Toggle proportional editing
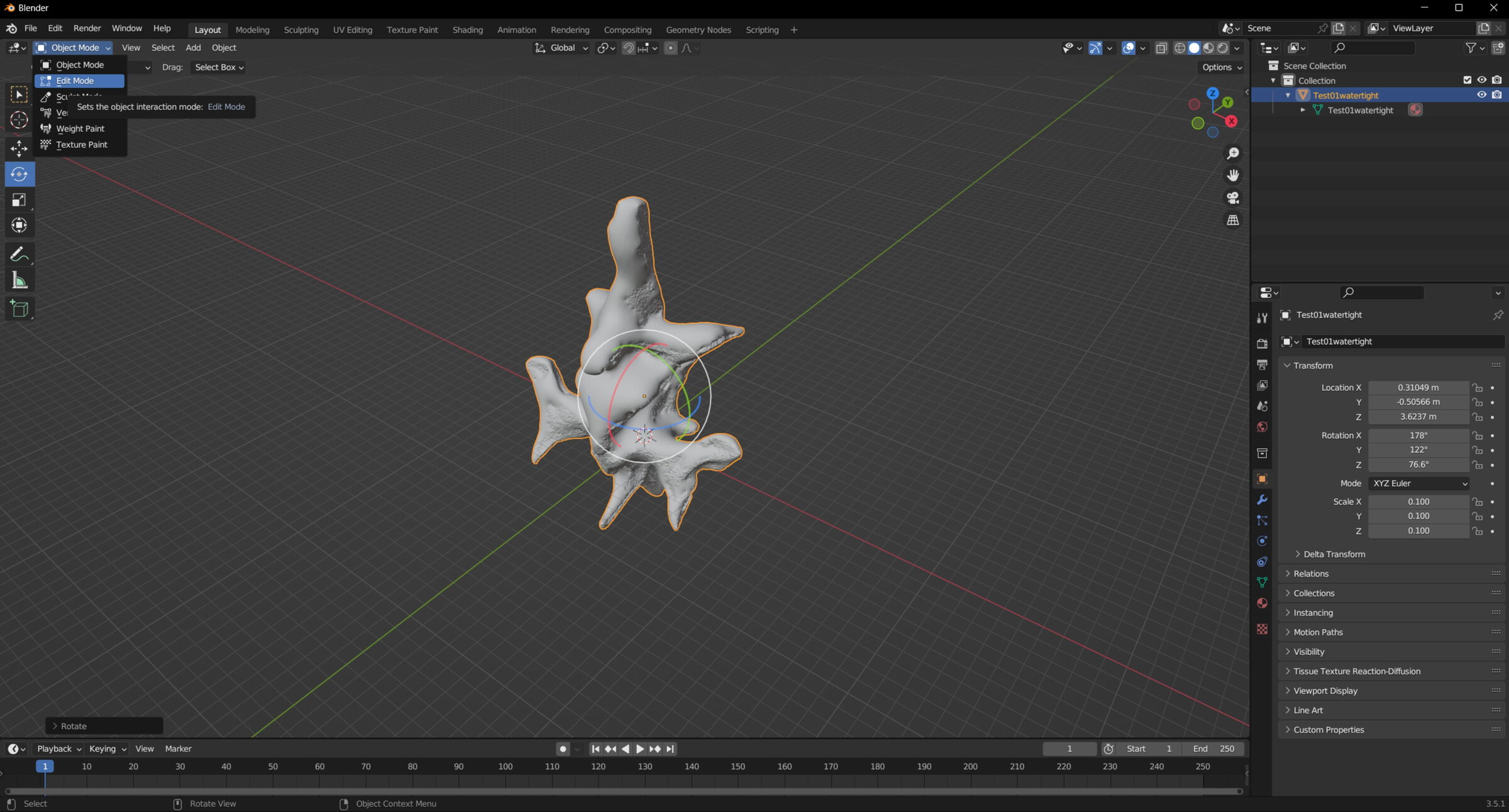 pos(671,48)
